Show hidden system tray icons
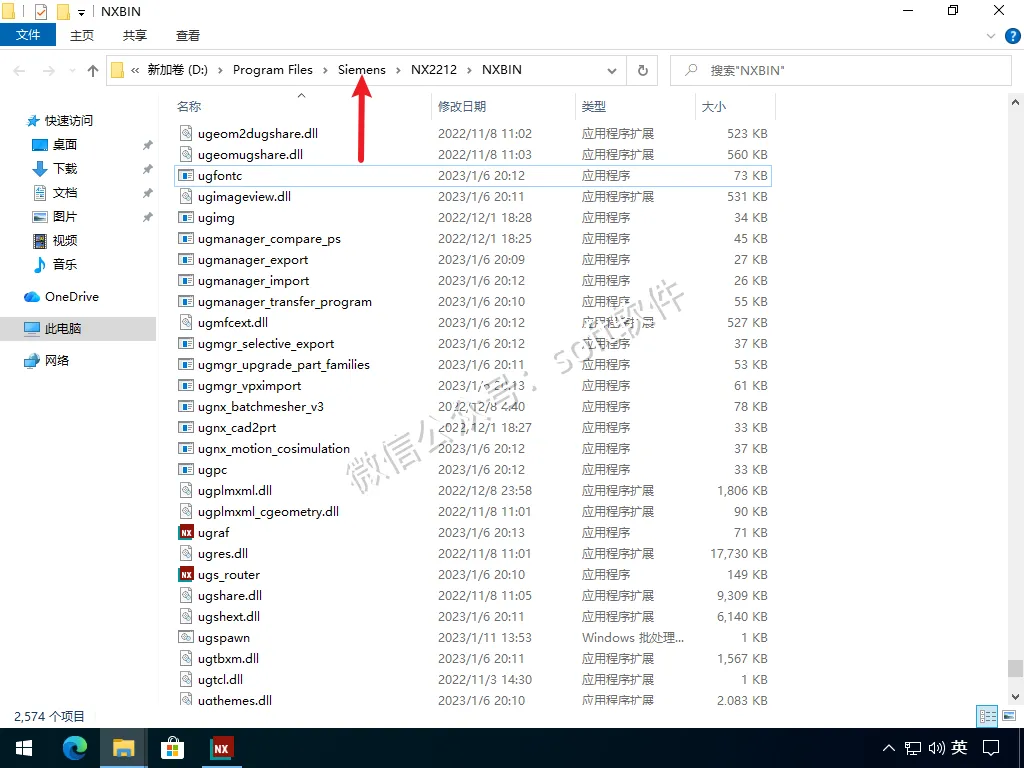This screenshot has width=1024, height=768. click(888, 748)
